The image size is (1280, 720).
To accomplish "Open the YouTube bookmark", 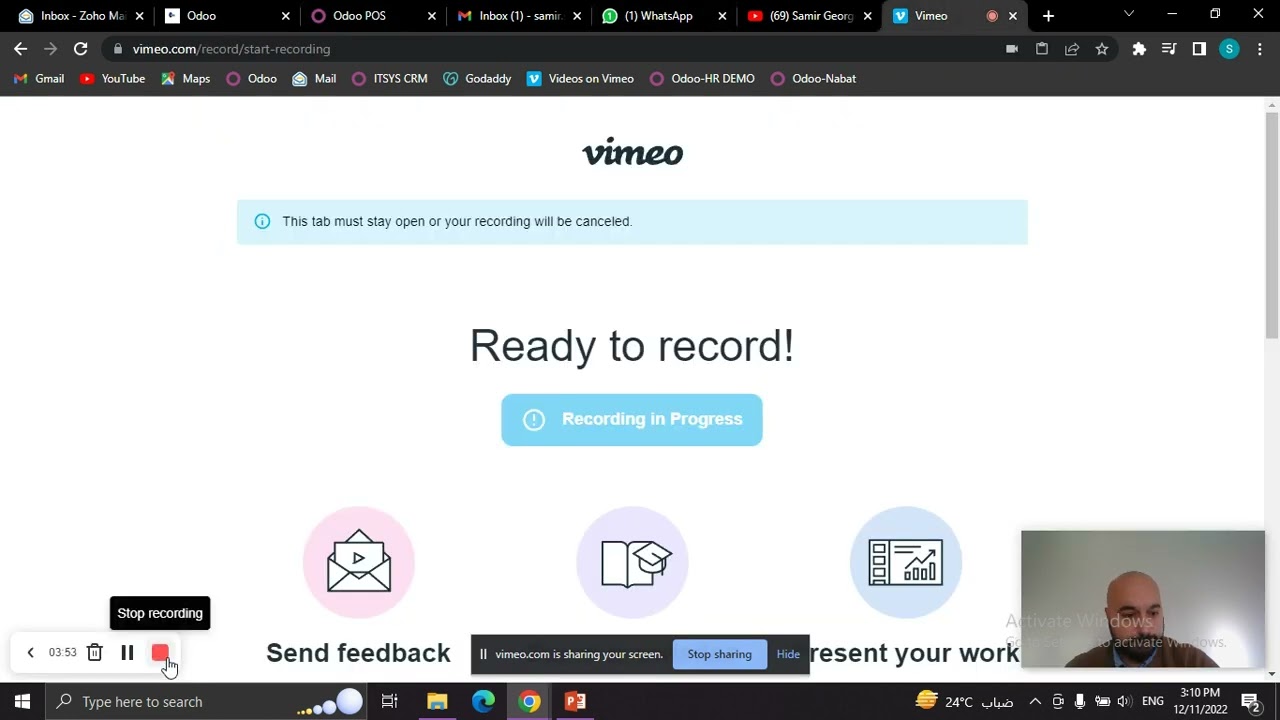I will 113,79.
